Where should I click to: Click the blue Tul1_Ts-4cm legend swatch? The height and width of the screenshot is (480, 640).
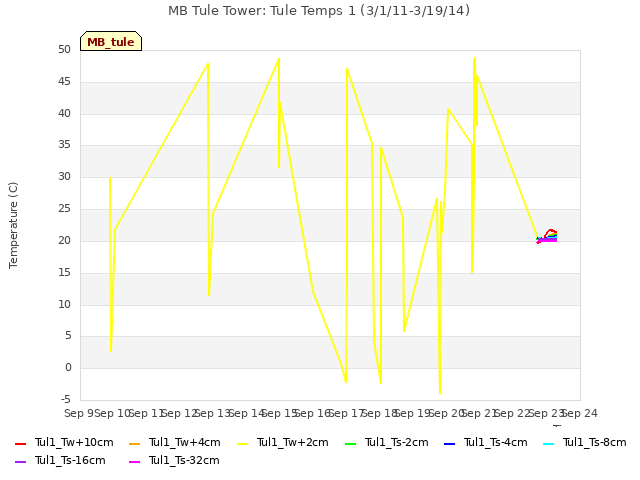coord(449,443)
